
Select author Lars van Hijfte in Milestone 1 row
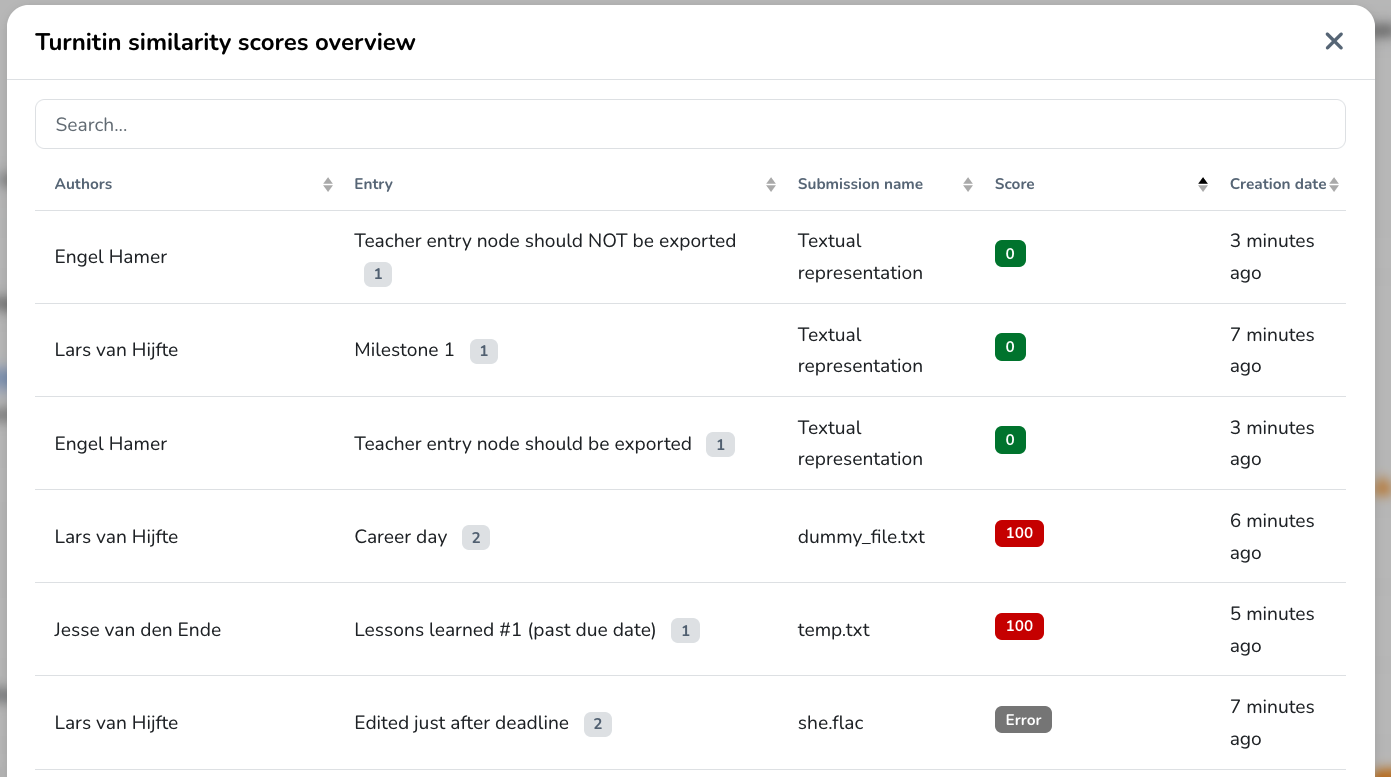coord(116,350)
